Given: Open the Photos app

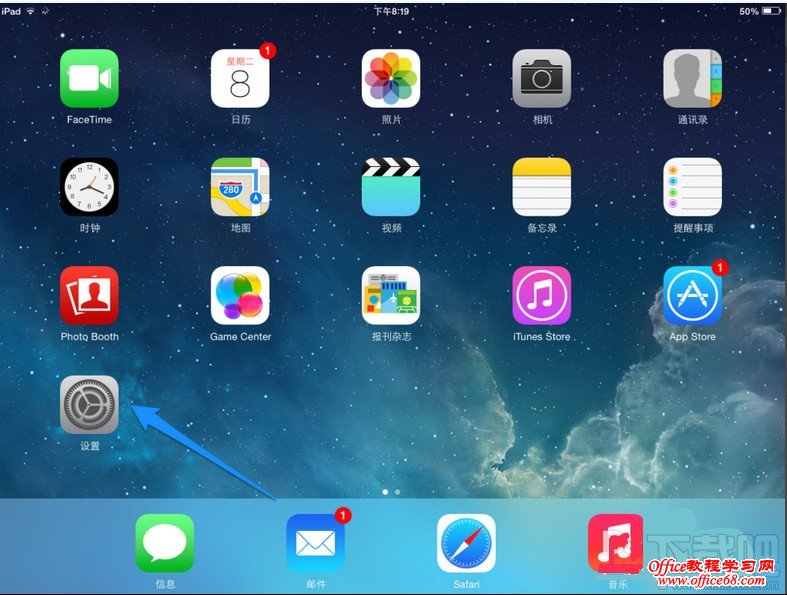Looking at the screenshot, I should (x=391, y=79).
